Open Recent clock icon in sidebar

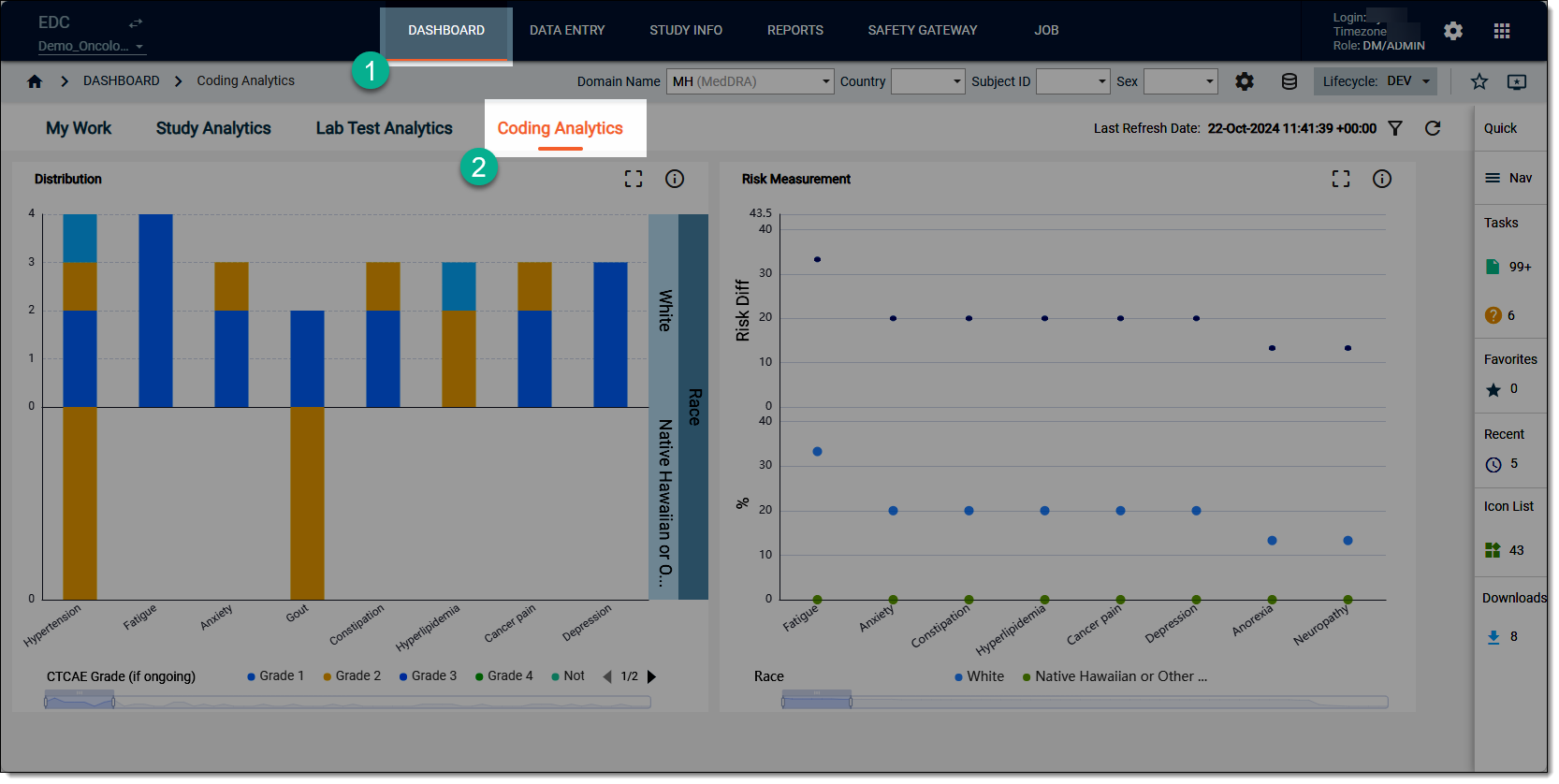click(x=1493, y=464)
